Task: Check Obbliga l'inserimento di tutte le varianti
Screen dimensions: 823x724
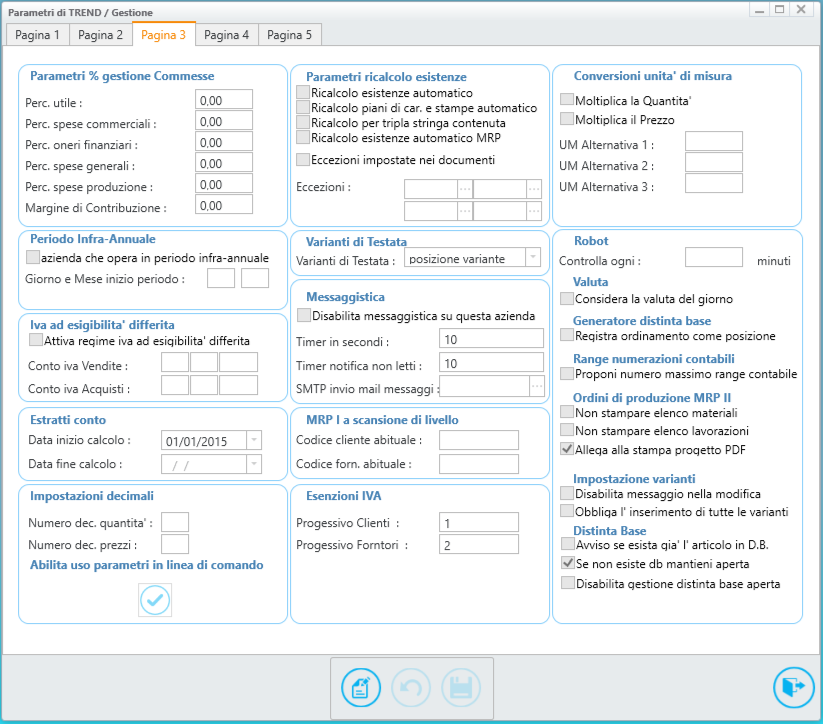Action: point(567,511)
